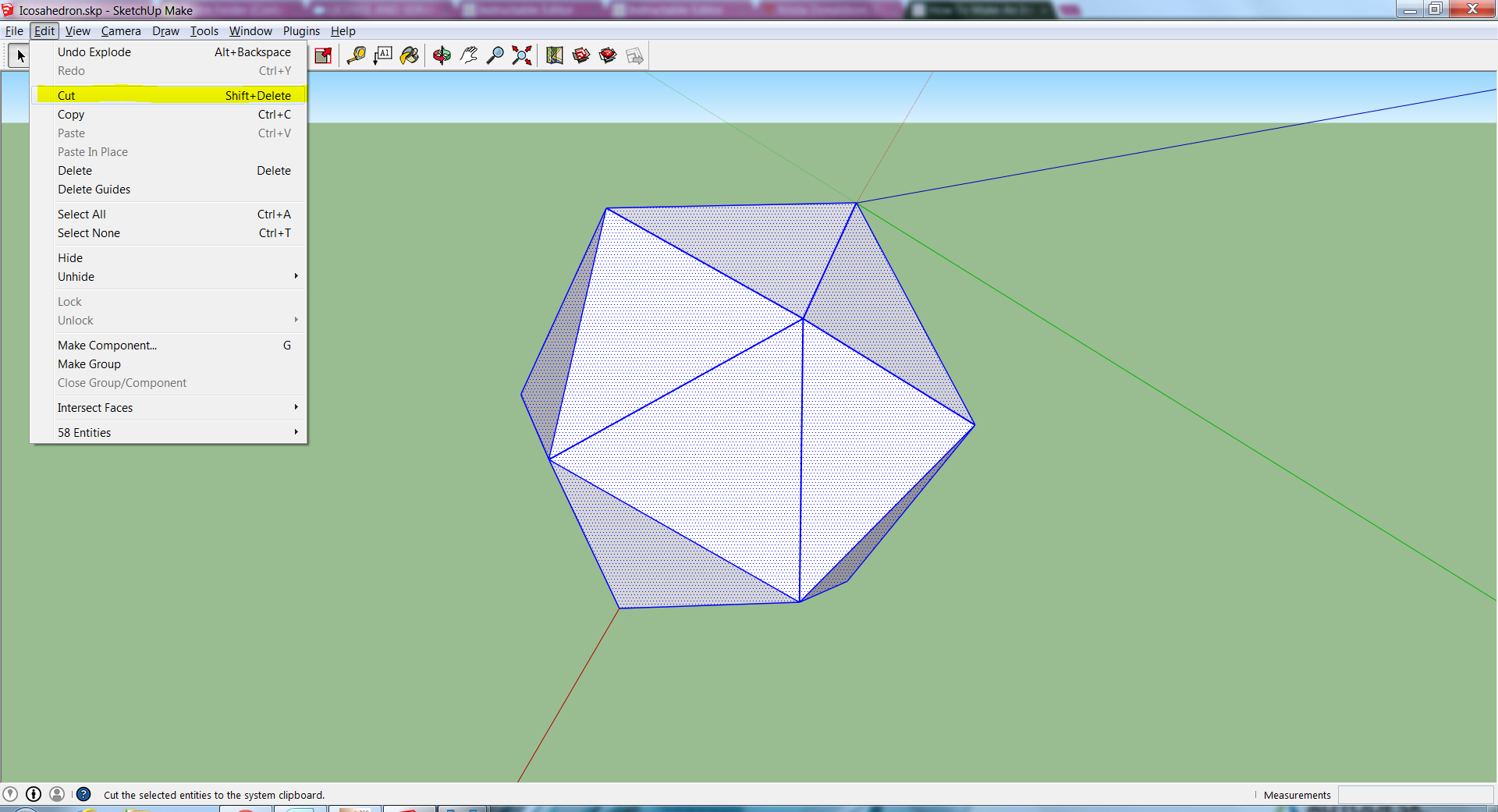Open the Plugins menu
This screenshot has height=812, width=1498.
tap(301, 31)
